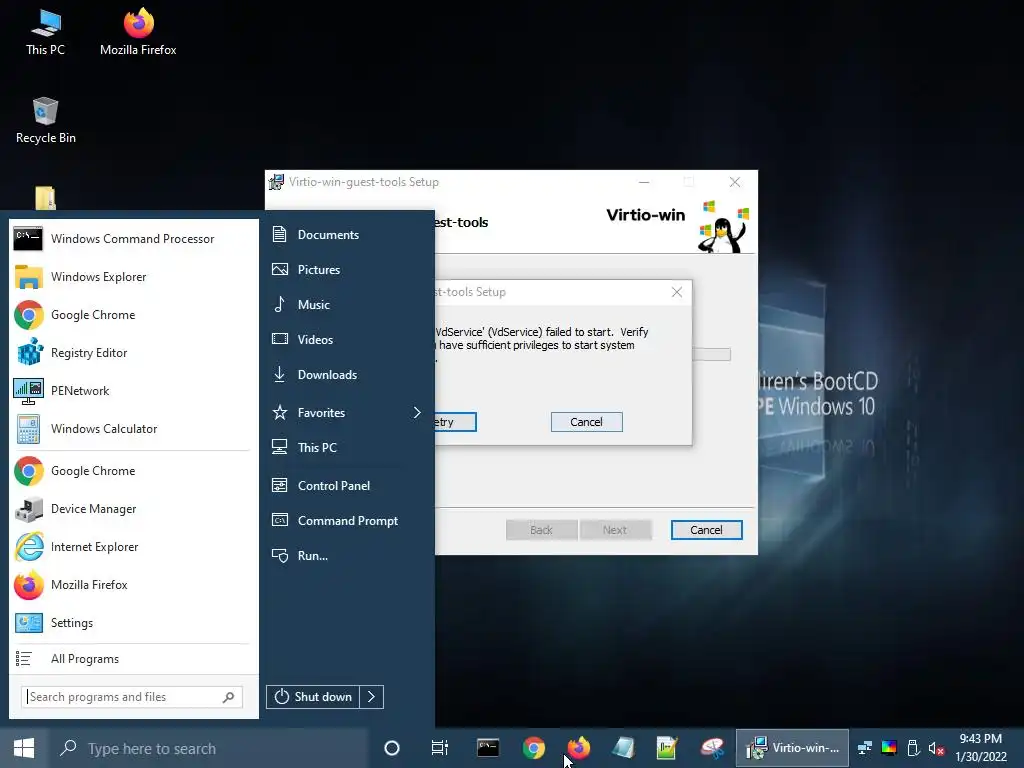The width and height of the screenshot is (1024, 768).
Task: Click Cancel in the VdService error dialog
Action: 586,422
